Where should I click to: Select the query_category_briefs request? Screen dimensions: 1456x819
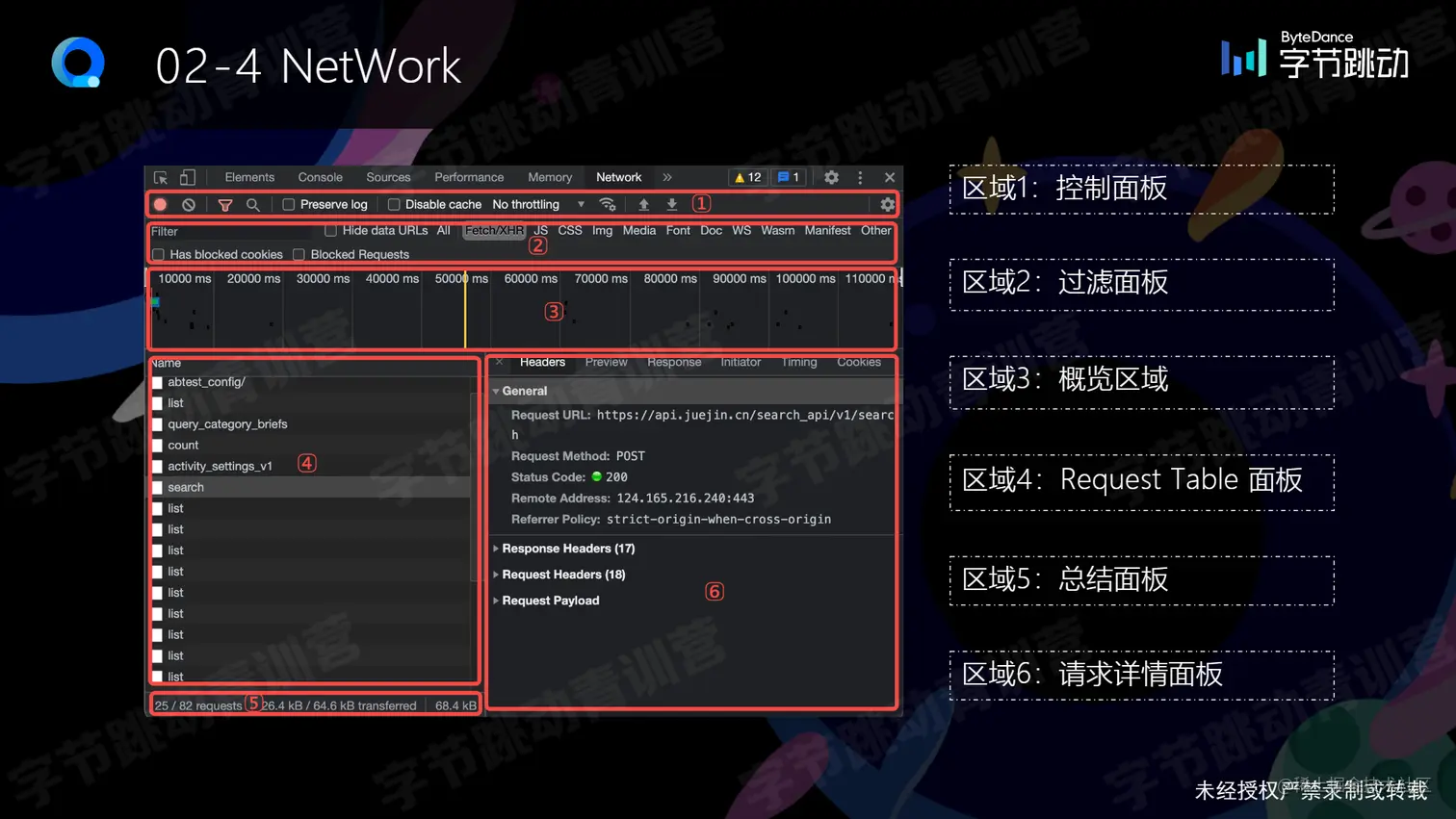pyautogui.click(x=310, y=424)
